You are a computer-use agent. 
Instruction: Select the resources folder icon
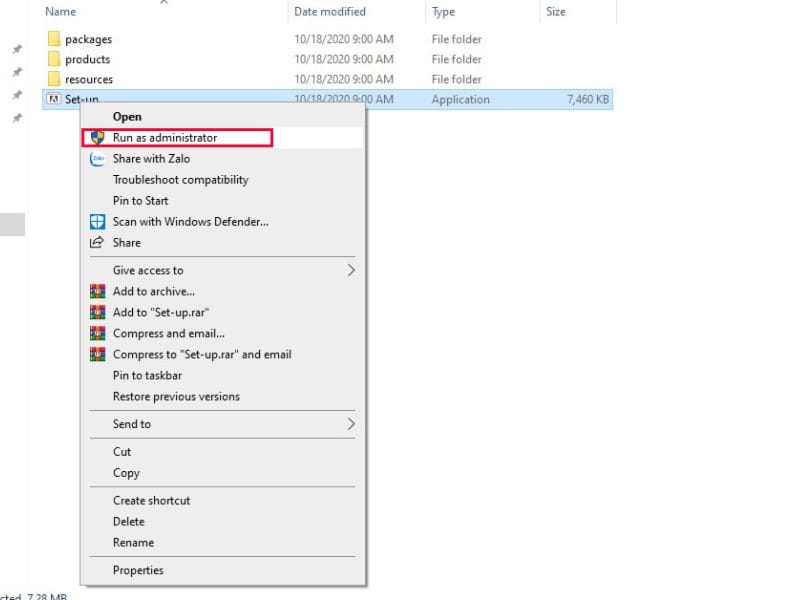click(54, 80)
